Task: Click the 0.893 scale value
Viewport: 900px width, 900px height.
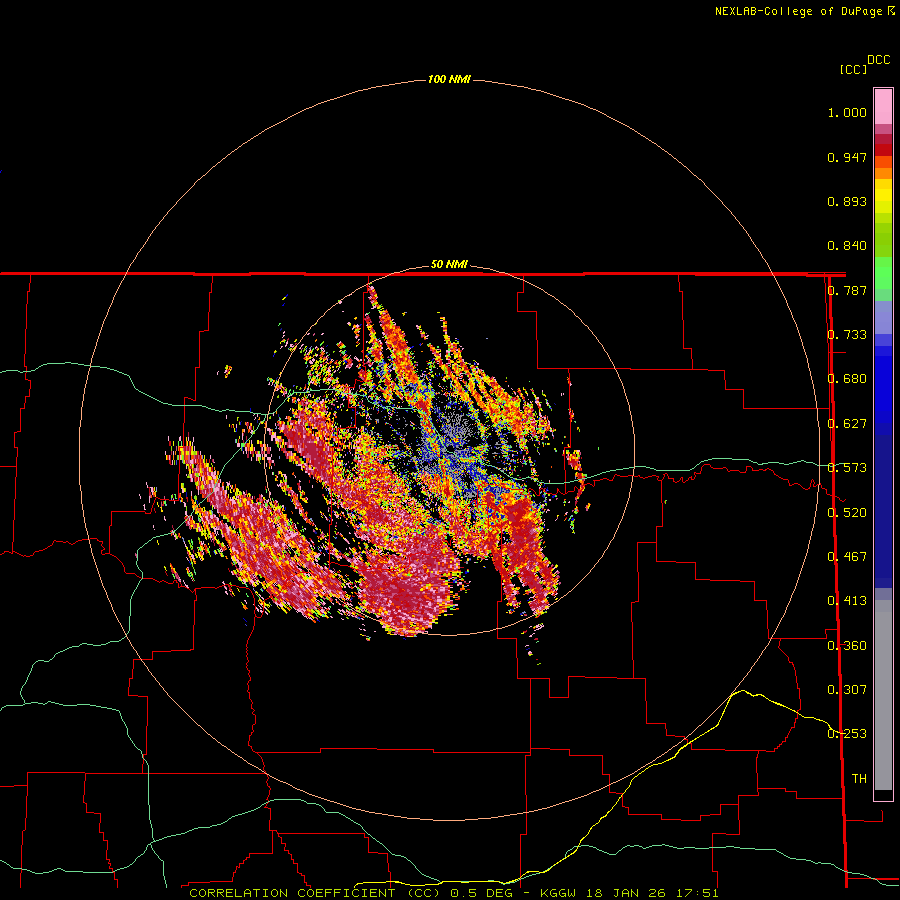Action: pos(847,201)
